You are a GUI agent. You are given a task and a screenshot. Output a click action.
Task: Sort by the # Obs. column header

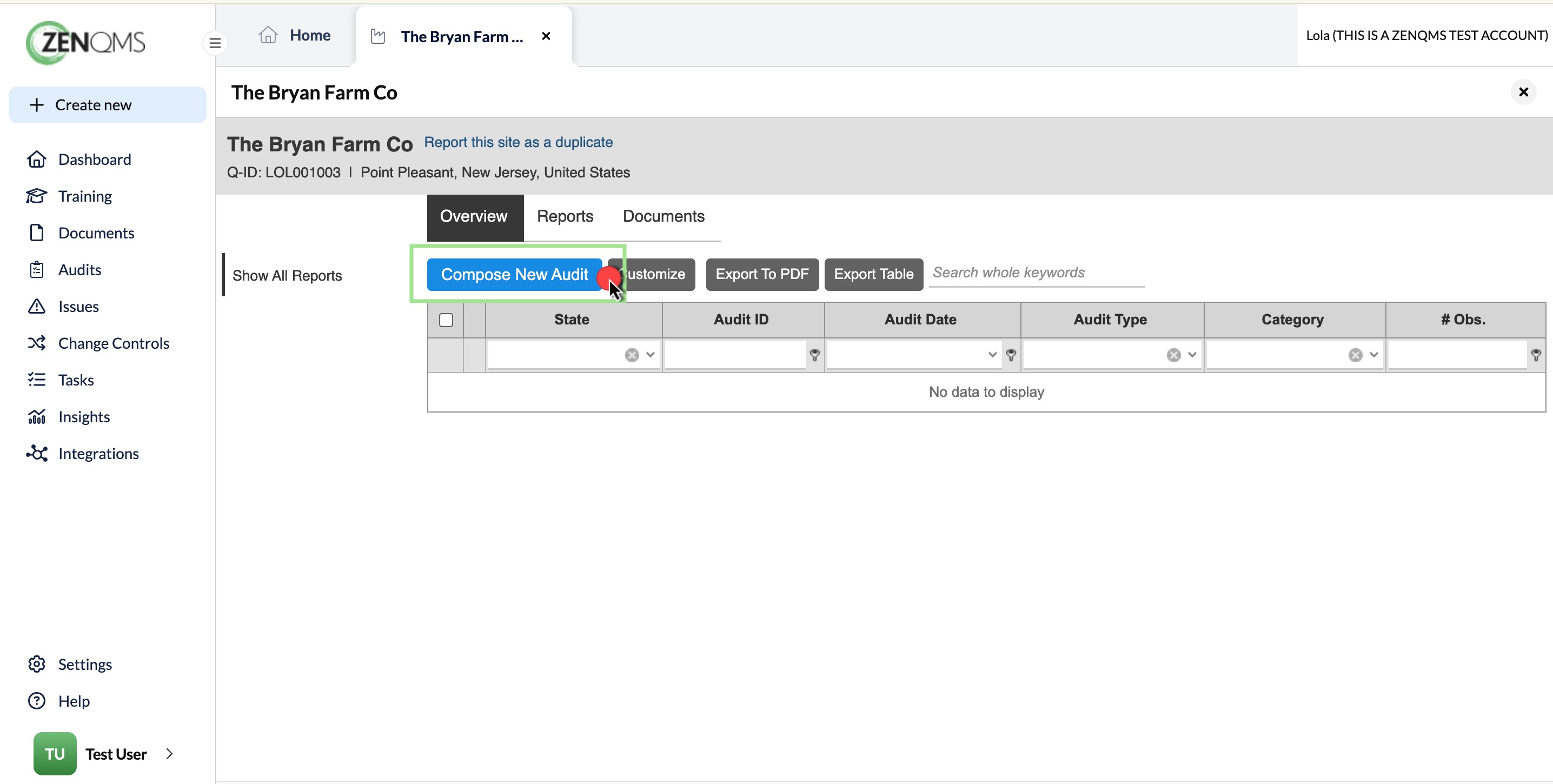tap(1465, 320)
